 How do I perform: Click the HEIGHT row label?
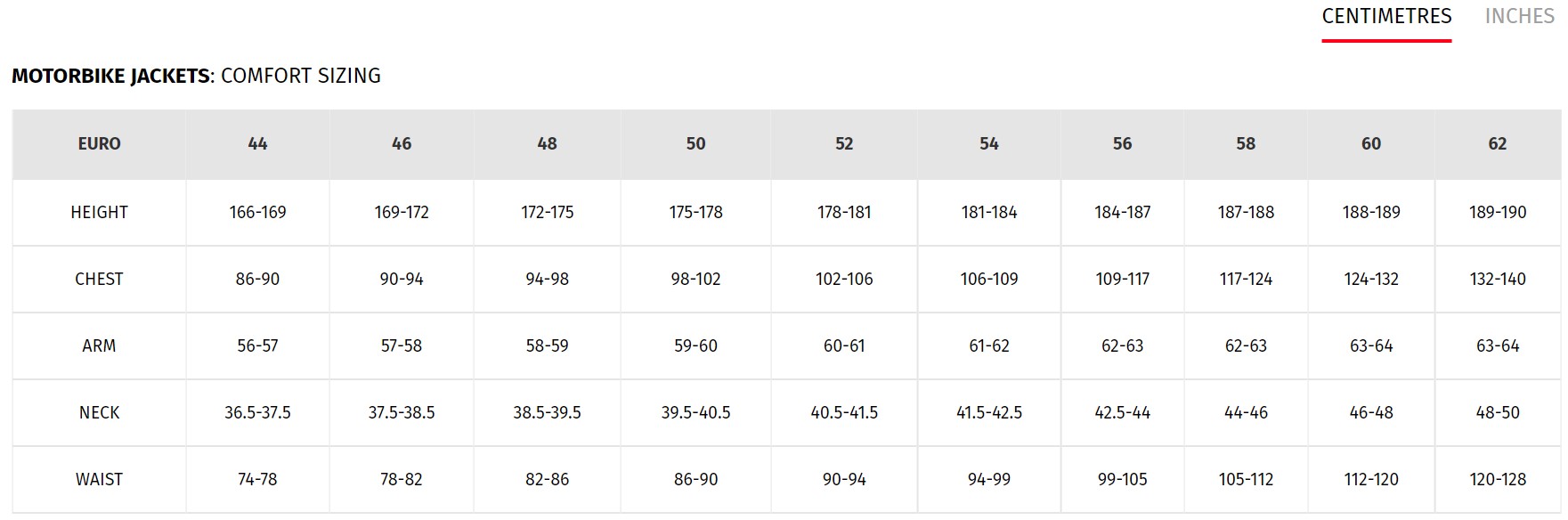pos(99,213)
